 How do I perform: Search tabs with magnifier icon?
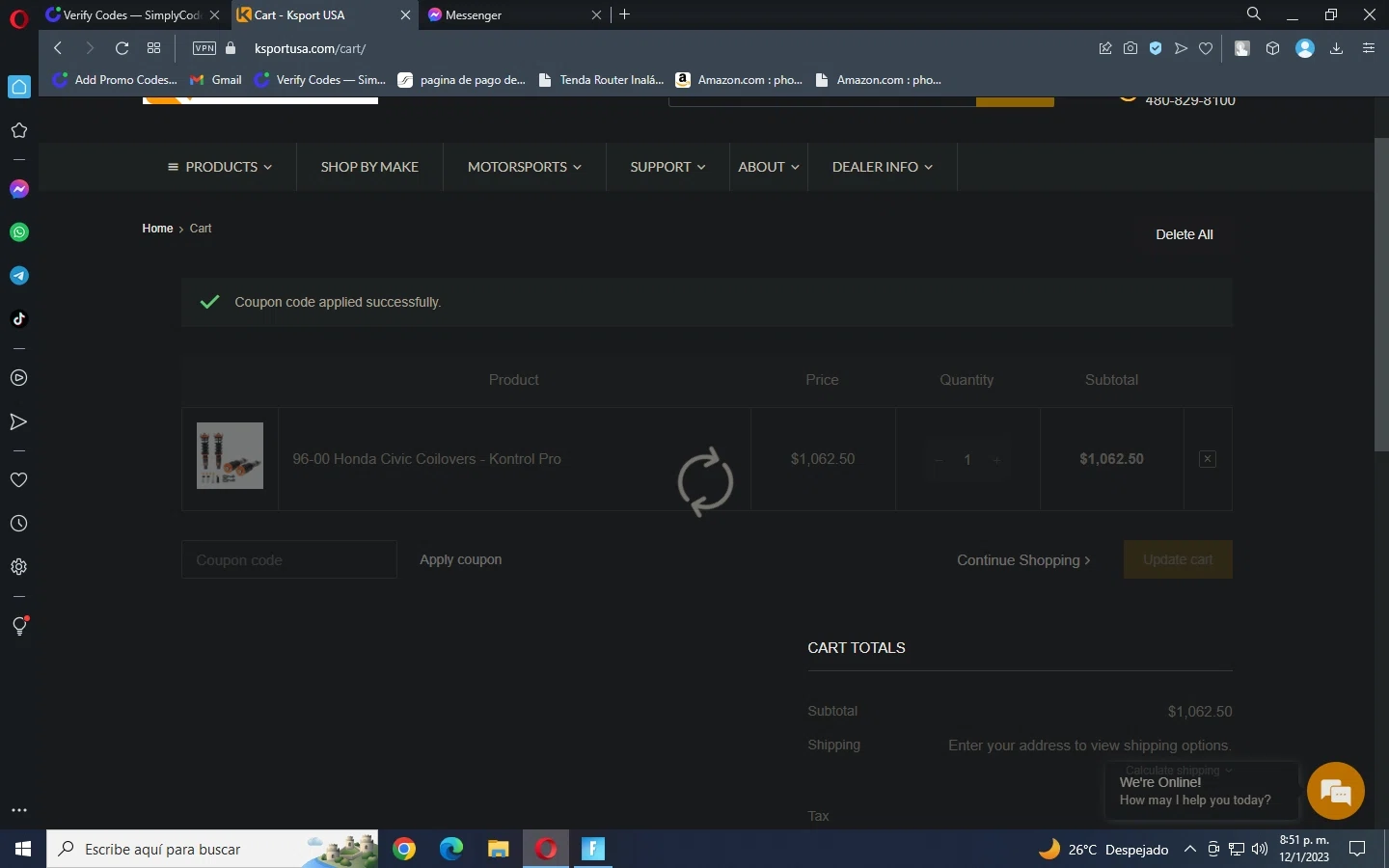click(1254, 14)
